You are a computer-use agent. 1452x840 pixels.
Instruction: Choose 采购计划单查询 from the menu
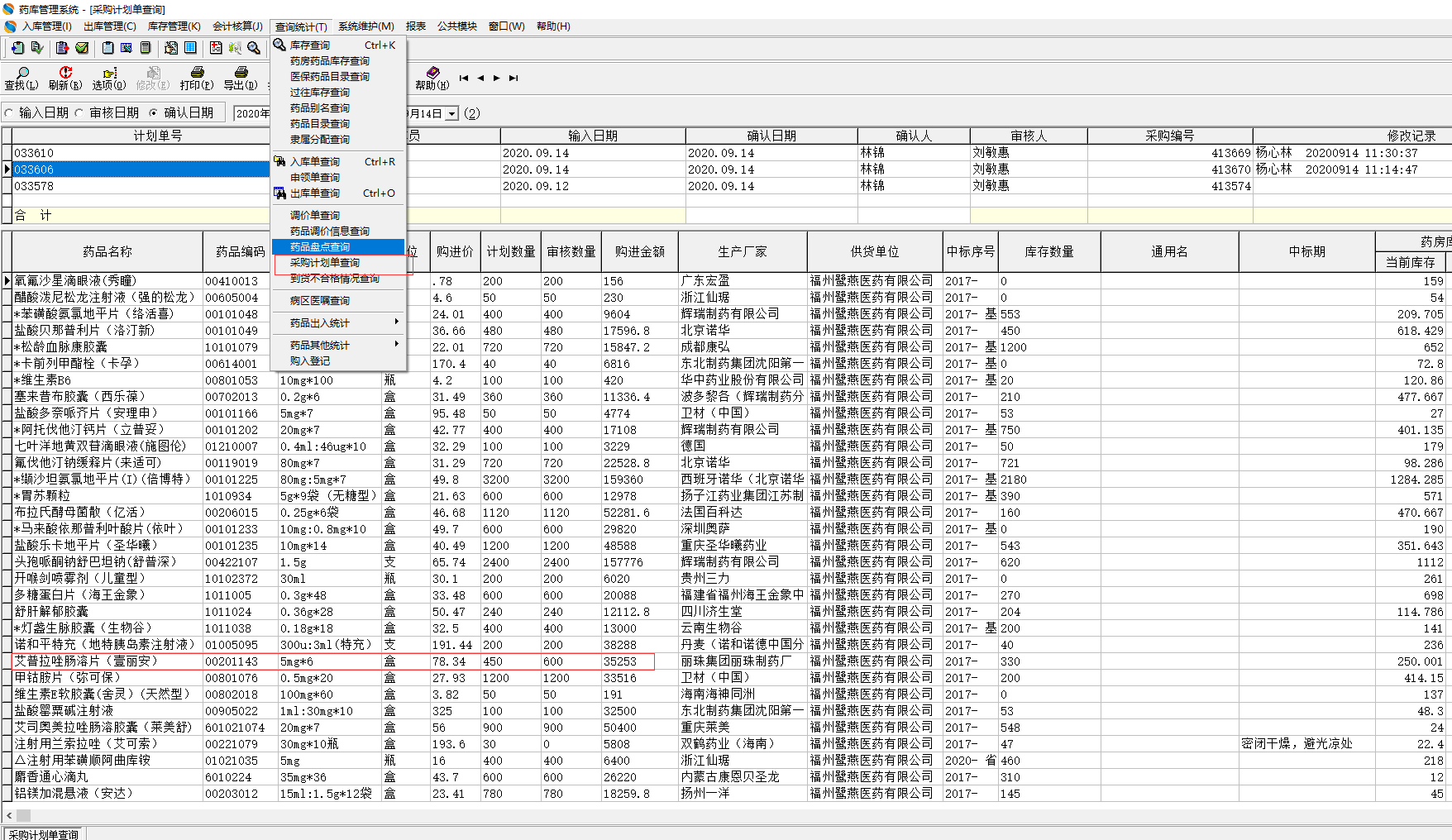(325, 263)
